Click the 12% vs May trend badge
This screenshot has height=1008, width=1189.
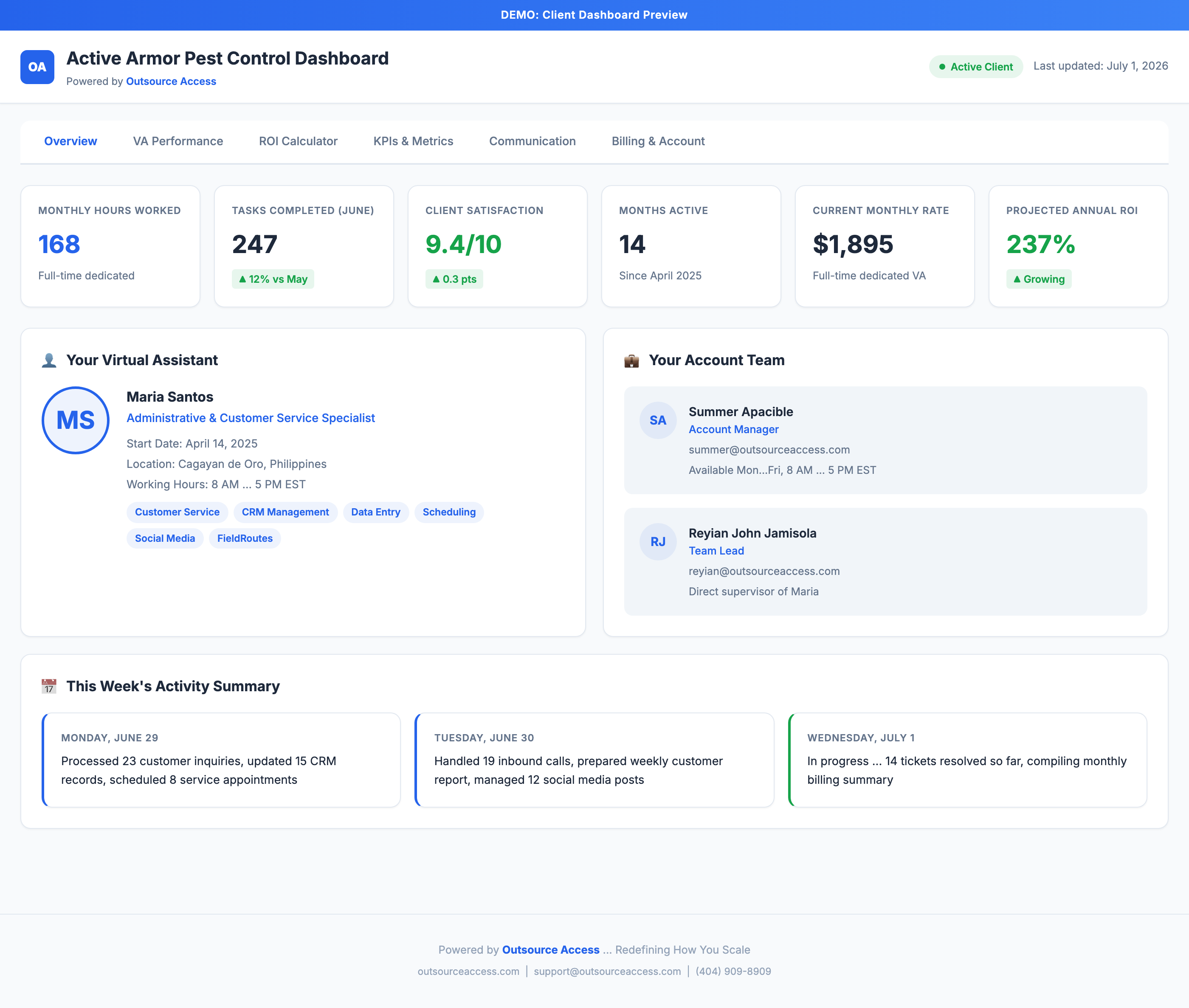pyautogui.click(x=273, y=279)
